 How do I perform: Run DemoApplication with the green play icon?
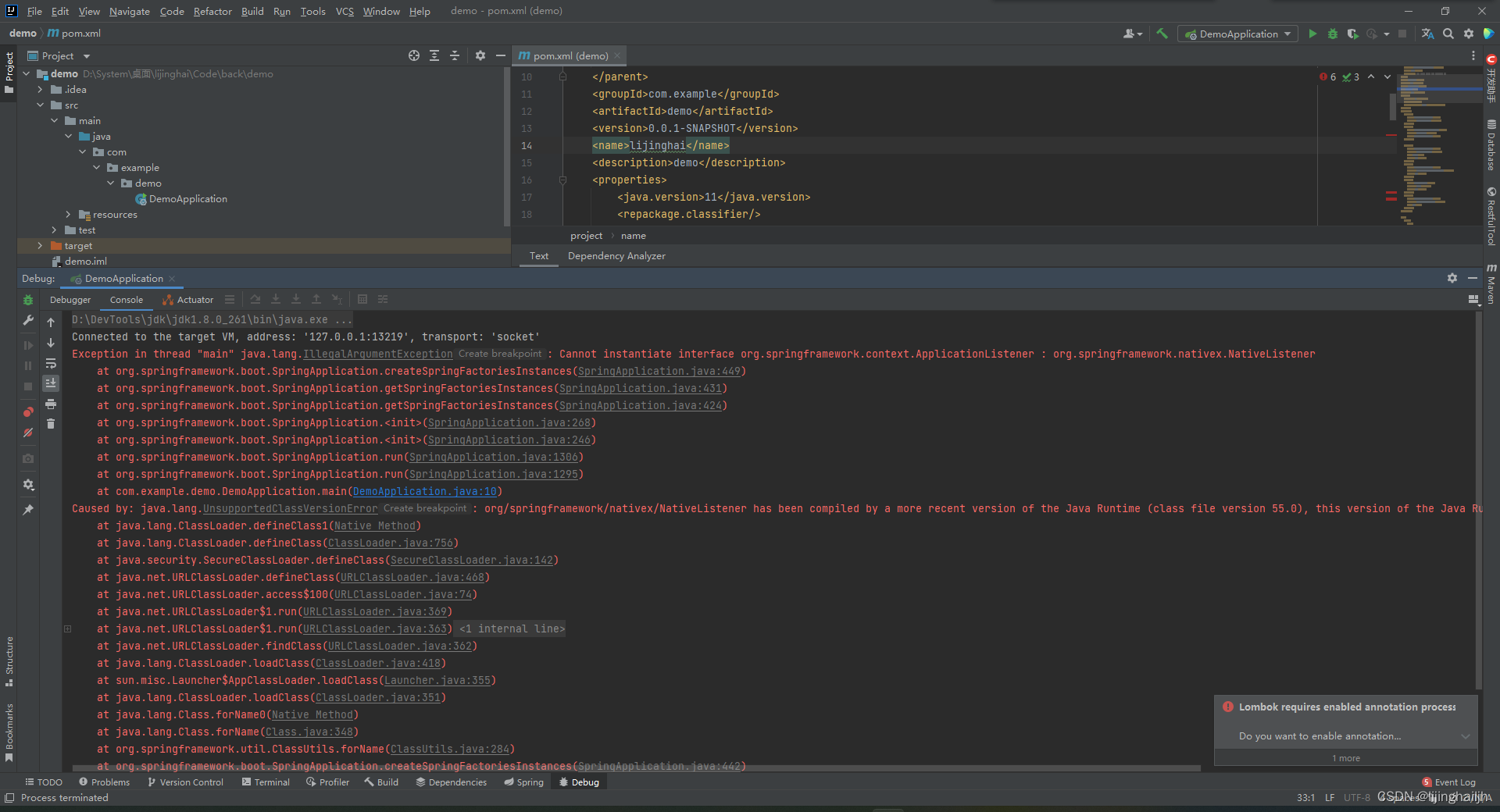click(1312, 34)
